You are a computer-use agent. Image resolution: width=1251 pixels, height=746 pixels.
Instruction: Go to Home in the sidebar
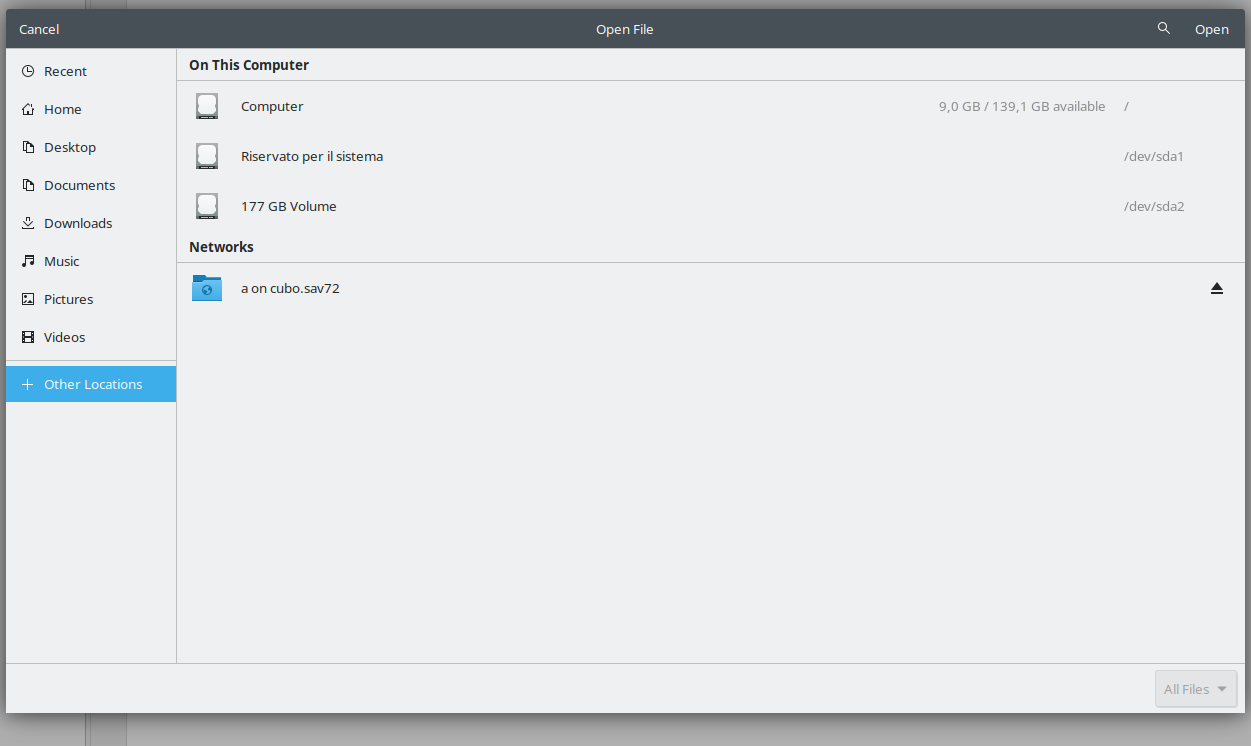pos(63,109)
